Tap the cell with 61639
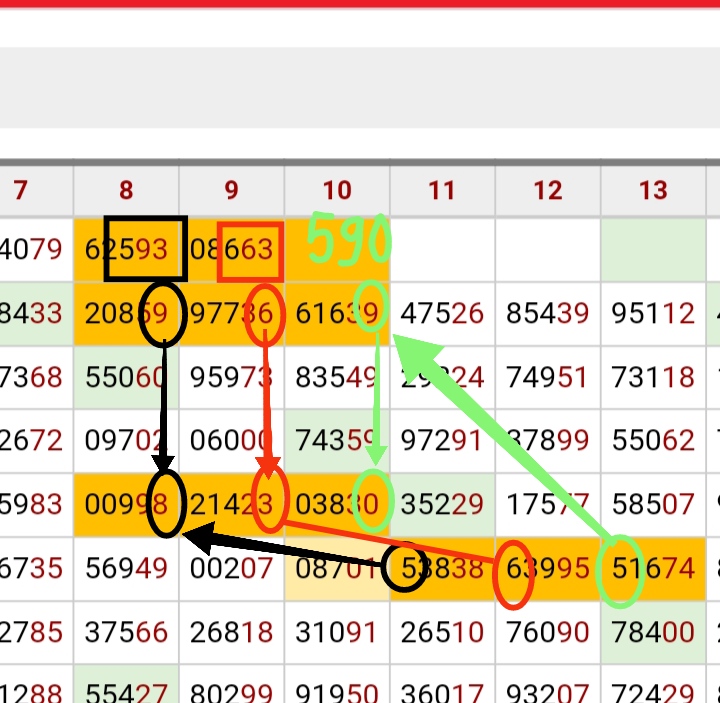The width and height of the screenshot is (720, 703). [337, 314]
